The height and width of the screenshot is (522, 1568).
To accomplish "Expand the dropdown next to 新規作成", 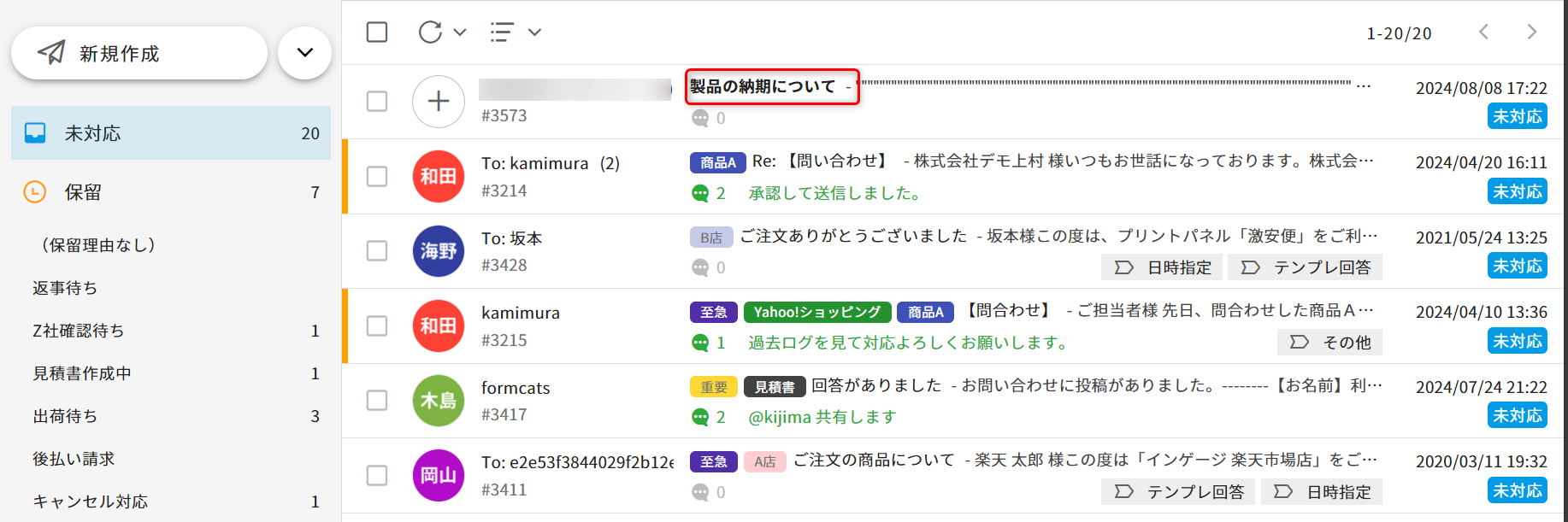I will [x=304, y=53].
